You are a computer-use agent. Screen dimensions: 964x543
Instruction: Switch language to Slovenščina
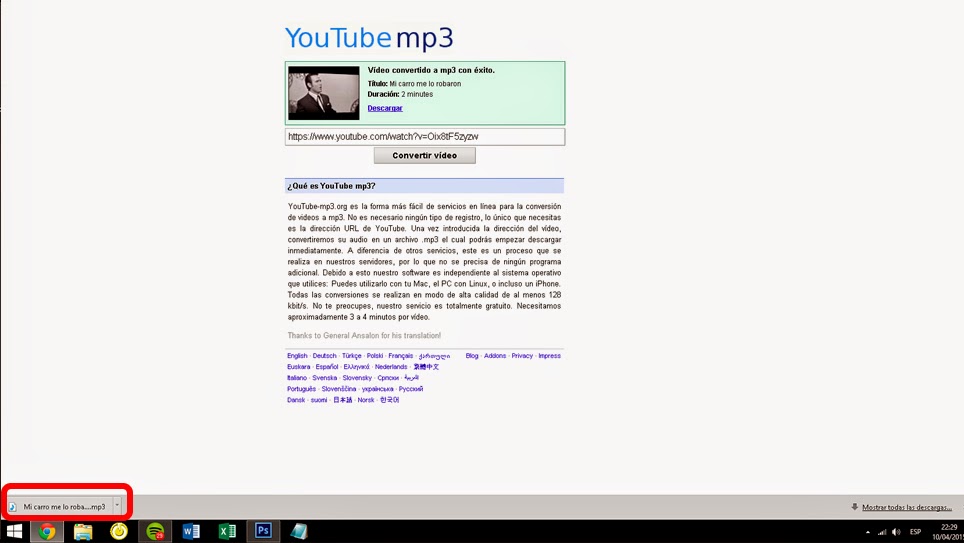click(x=339, y=389)
